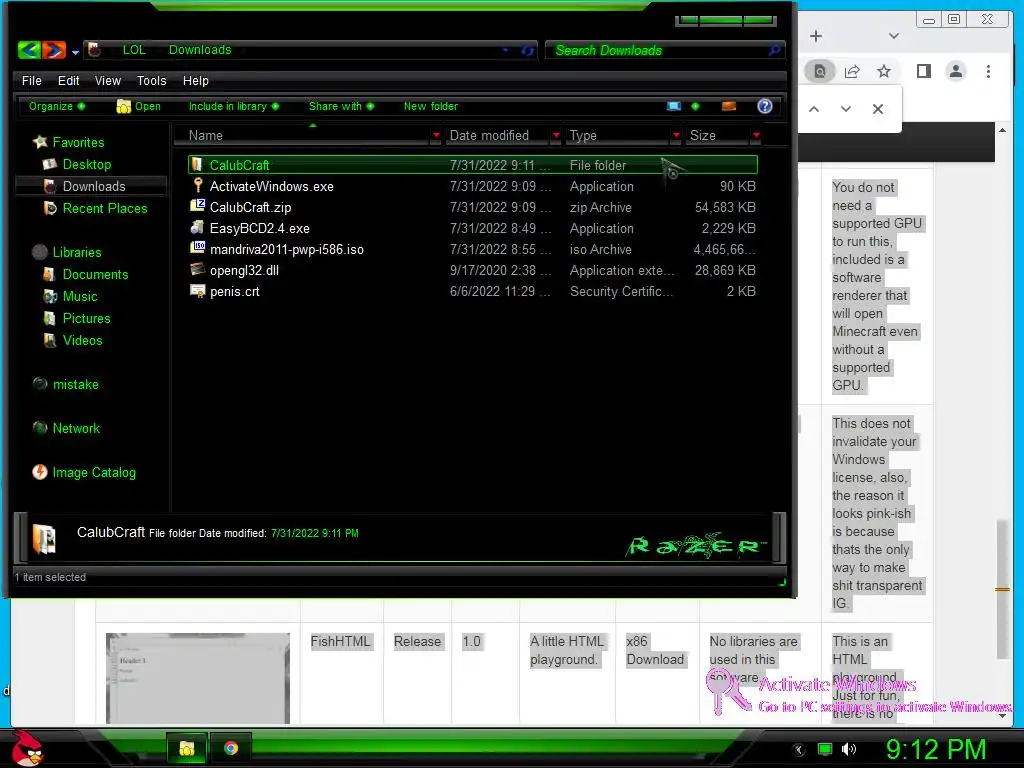
Task: Select the penis.crt certificate icon
Action: coord(197,291)
